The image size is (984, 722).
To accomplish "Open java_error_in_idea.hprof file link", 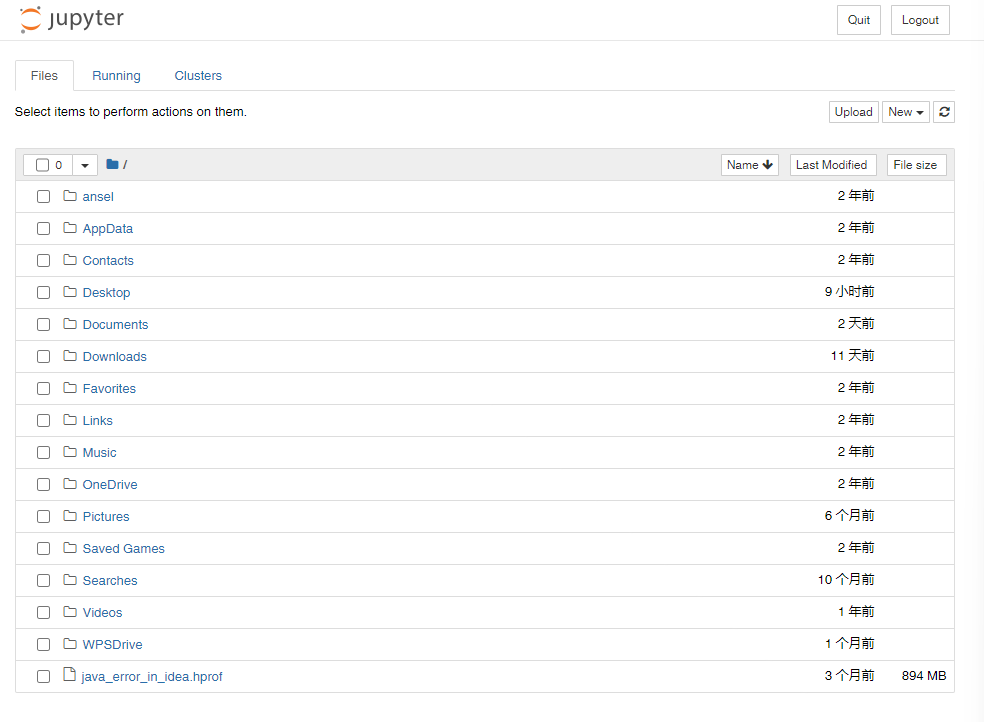I will pyautogui.click(x=152, y=677).
